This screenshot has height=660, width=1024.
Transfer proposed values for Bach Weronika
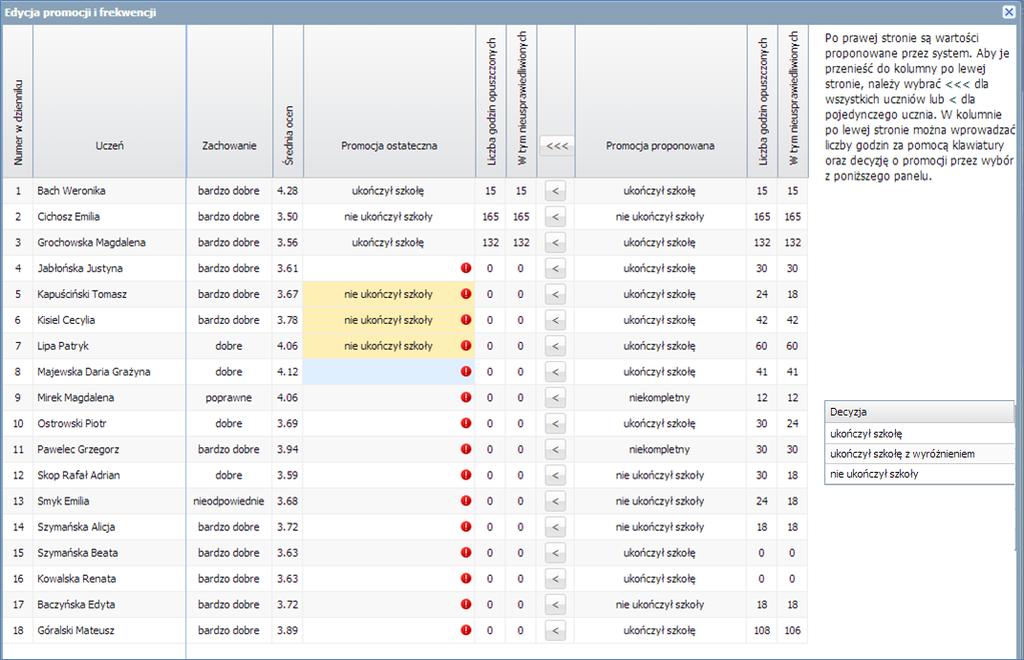tap(555, 191)
